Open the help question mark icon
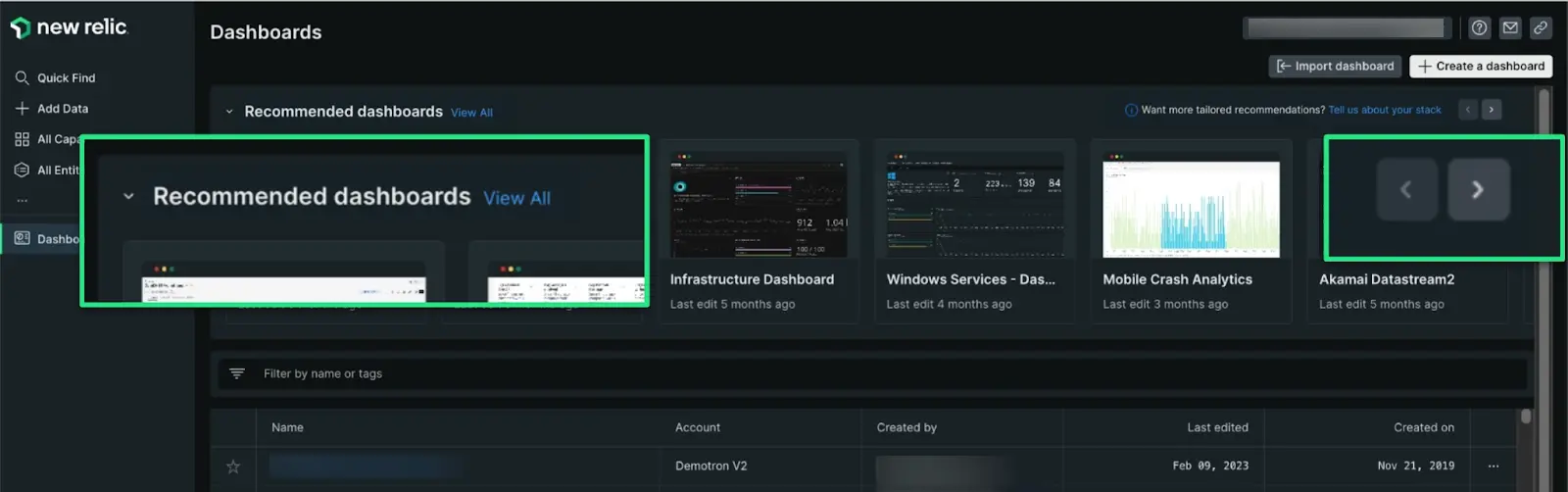This screenshot has height=492, width=1568. [1480, 28]
